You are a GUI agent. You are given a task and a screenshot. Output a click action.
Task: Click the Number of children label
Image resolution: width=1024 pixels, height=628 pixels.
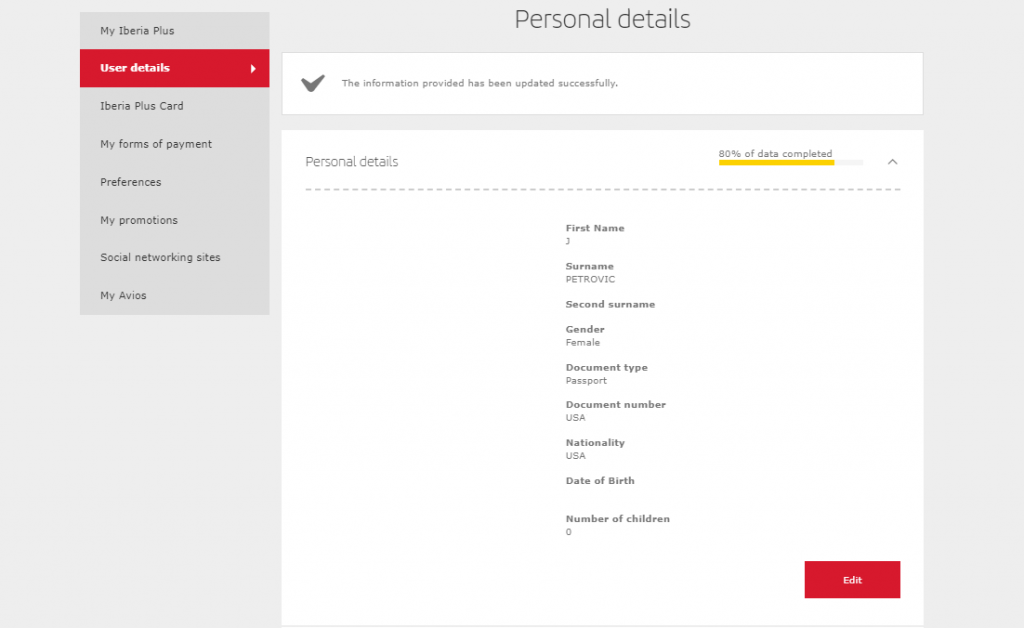(x=618, y=519)
